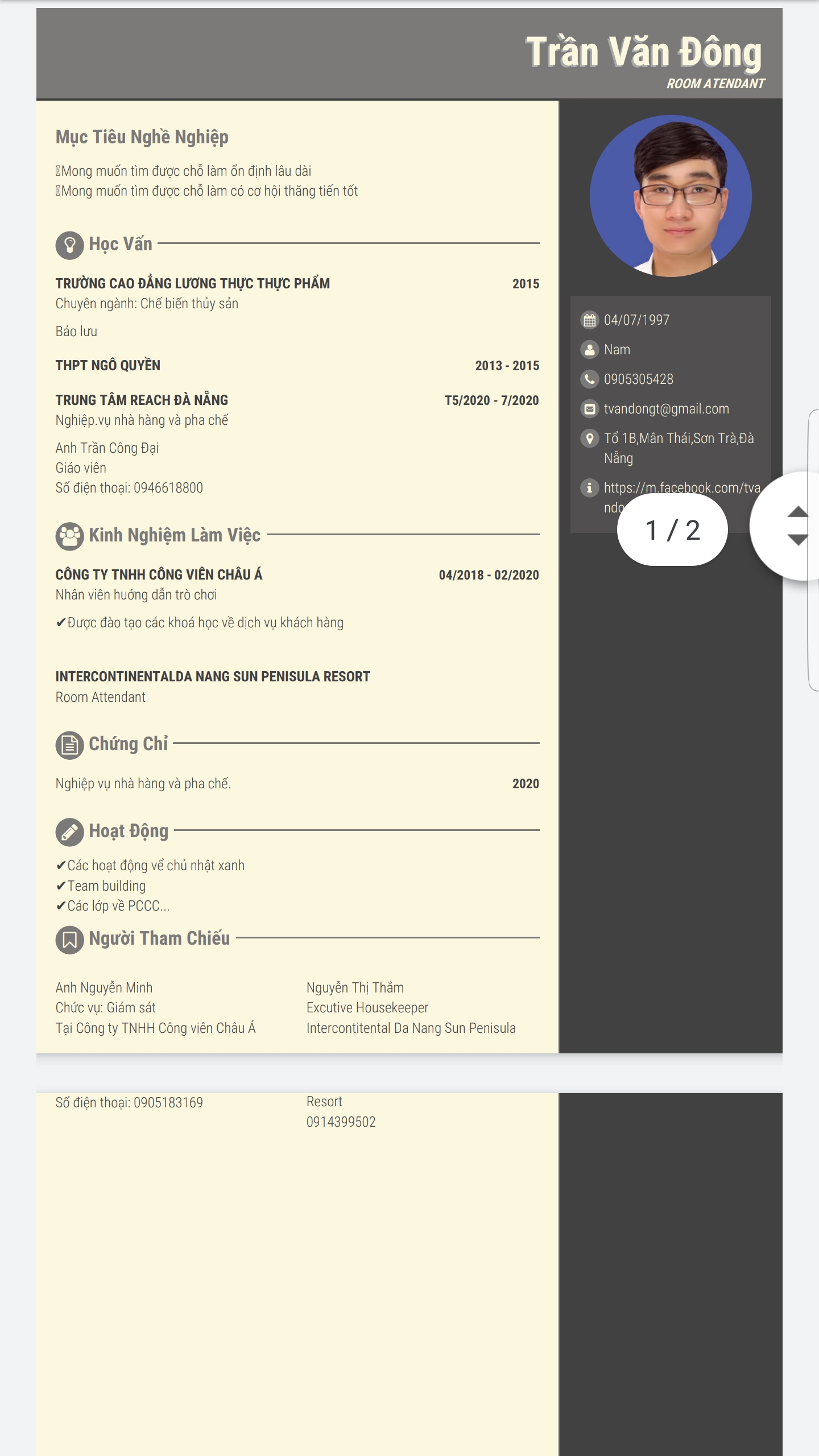Click the document icon beside Chứng Chỉ
This screenshot has width=819, height=1456.
(69, 745)
